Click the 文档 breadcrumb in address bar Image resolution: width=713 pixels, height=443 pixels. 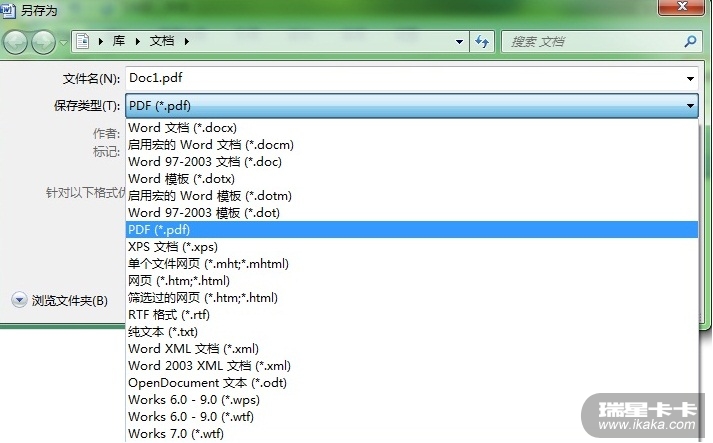pyautogui.click(x=162, y=41)
